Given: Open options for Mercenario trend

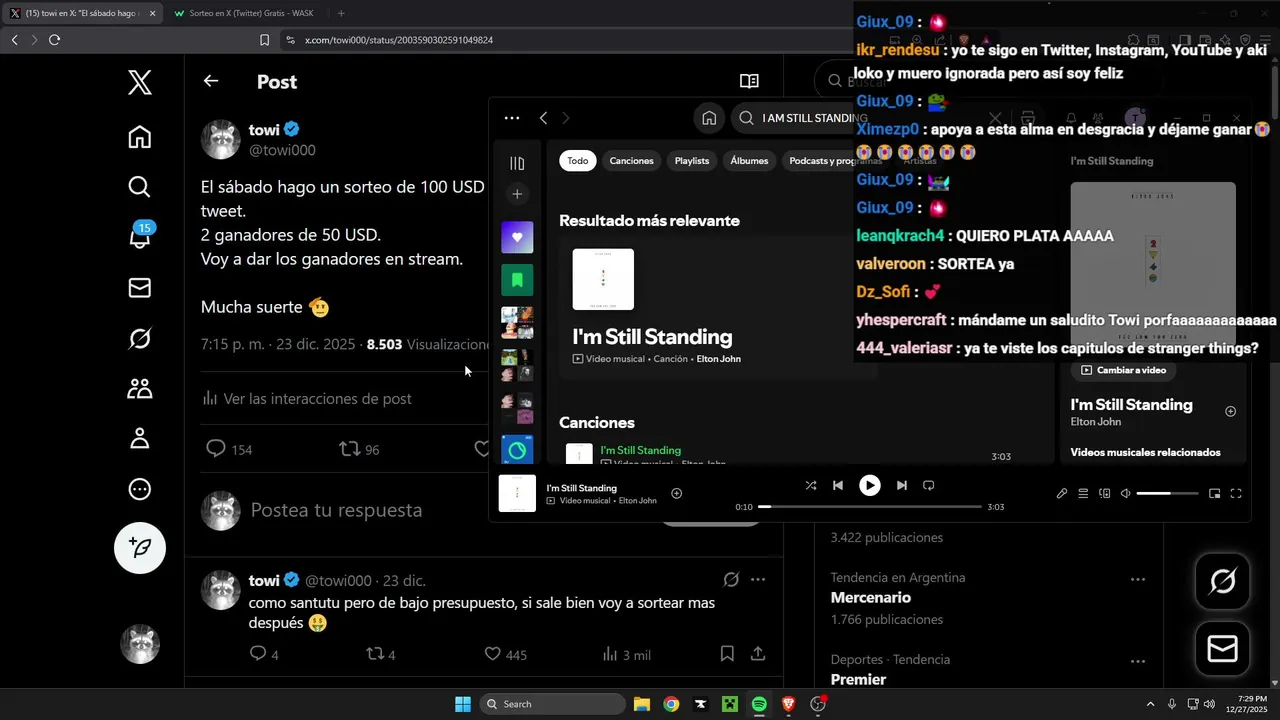Looking at the screenshot, I should (1138, 579).
